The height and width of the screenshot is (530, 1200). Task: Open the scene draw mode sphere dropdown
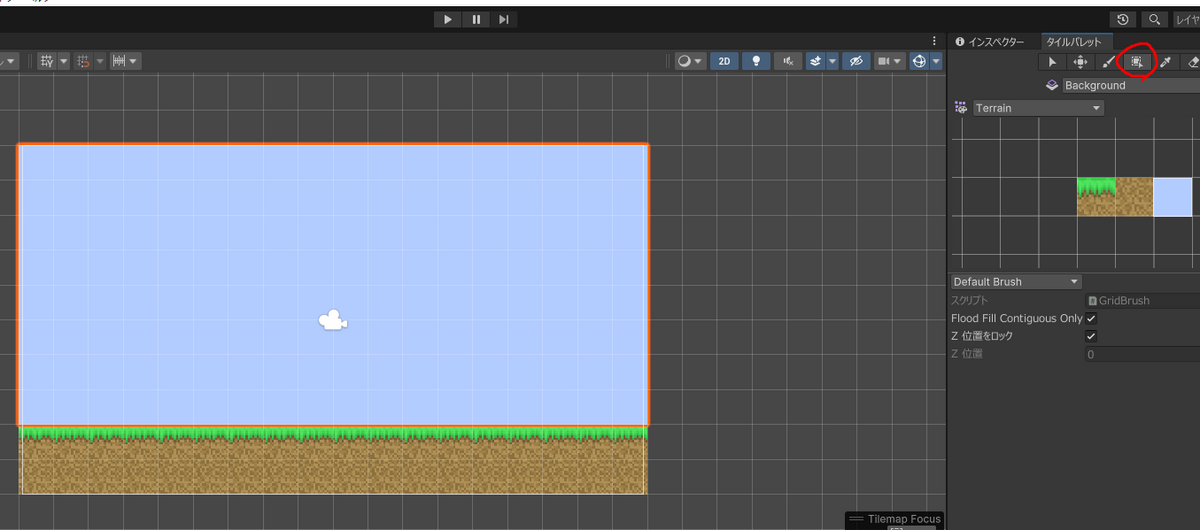pos(690,61)
